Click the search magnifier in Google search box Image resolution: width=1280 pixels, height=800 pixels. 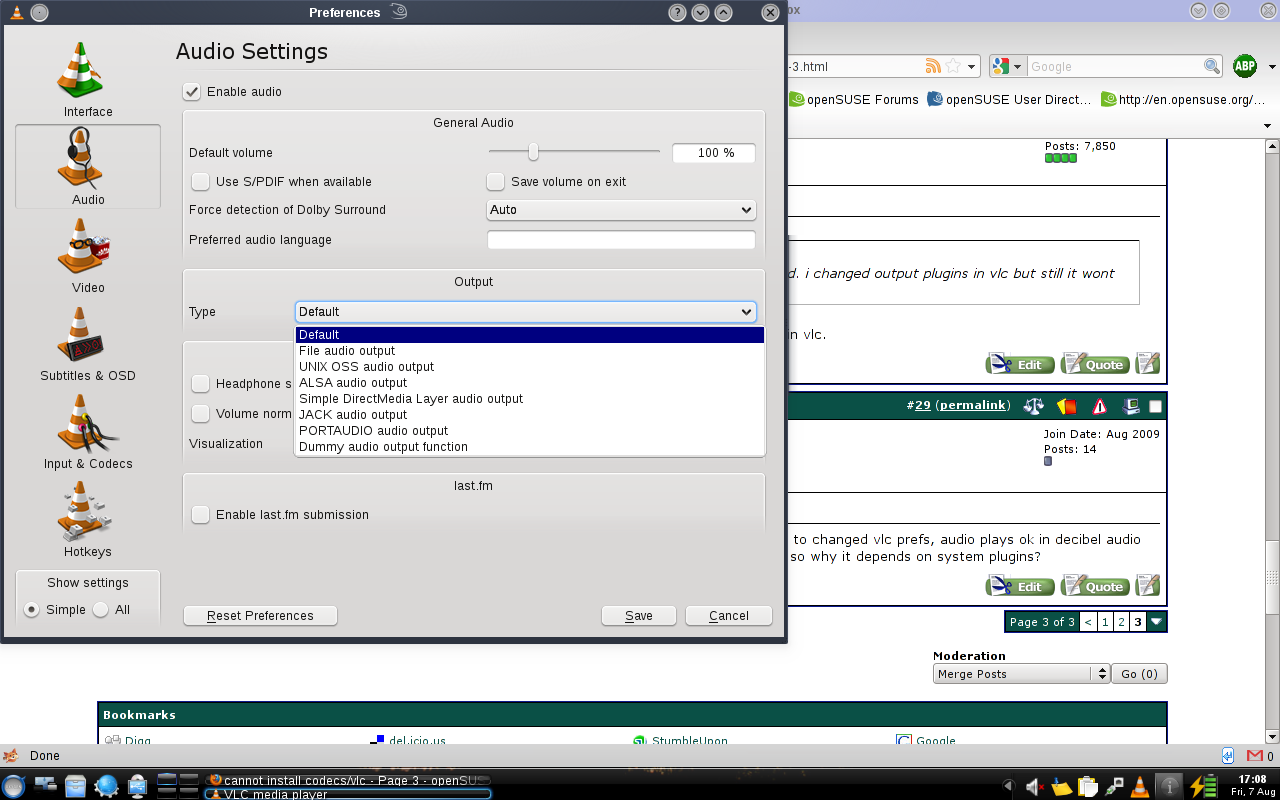click(x=1211, y=66)
